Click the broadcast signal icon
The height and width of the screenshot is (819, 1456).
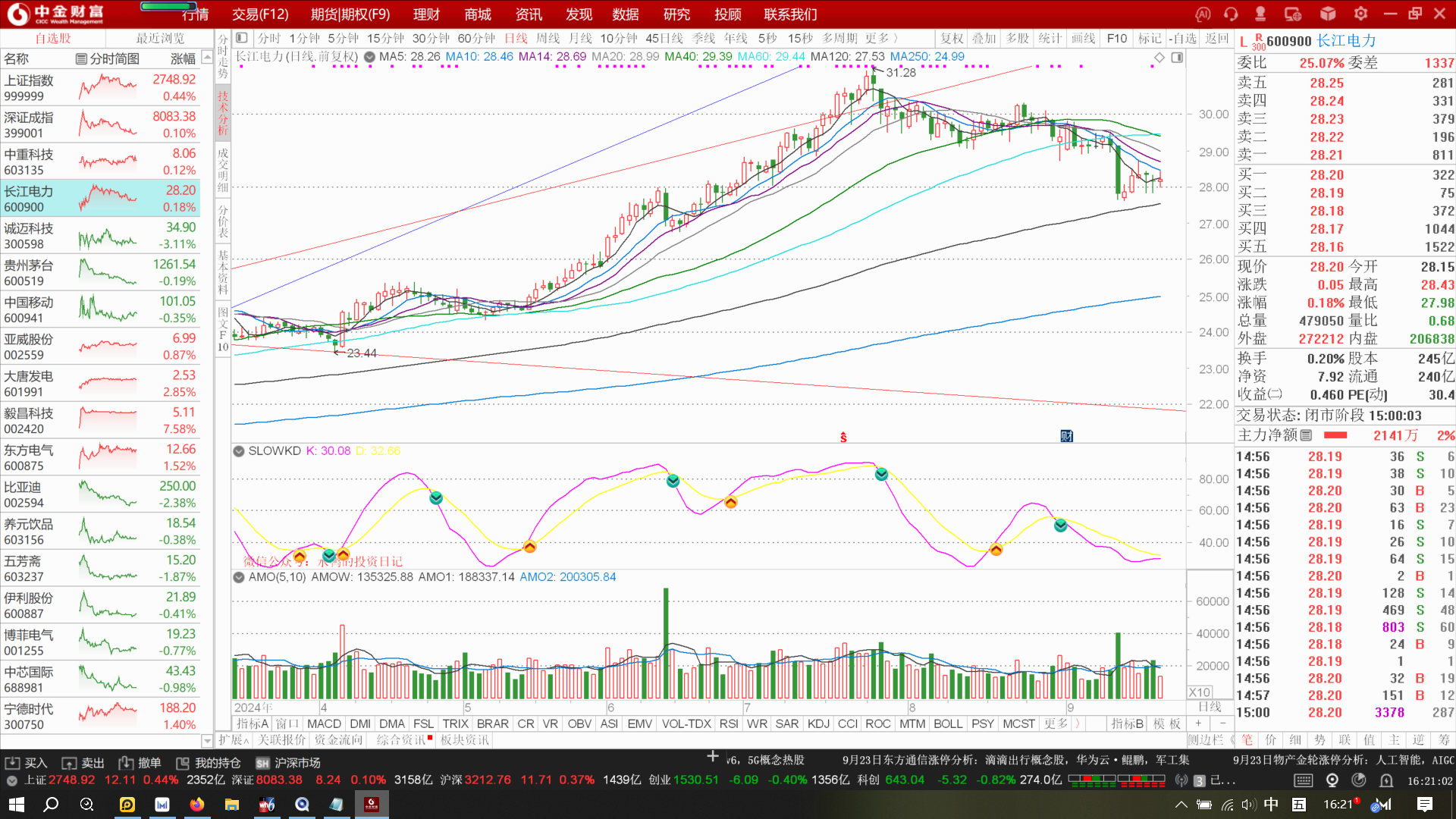1181,780
